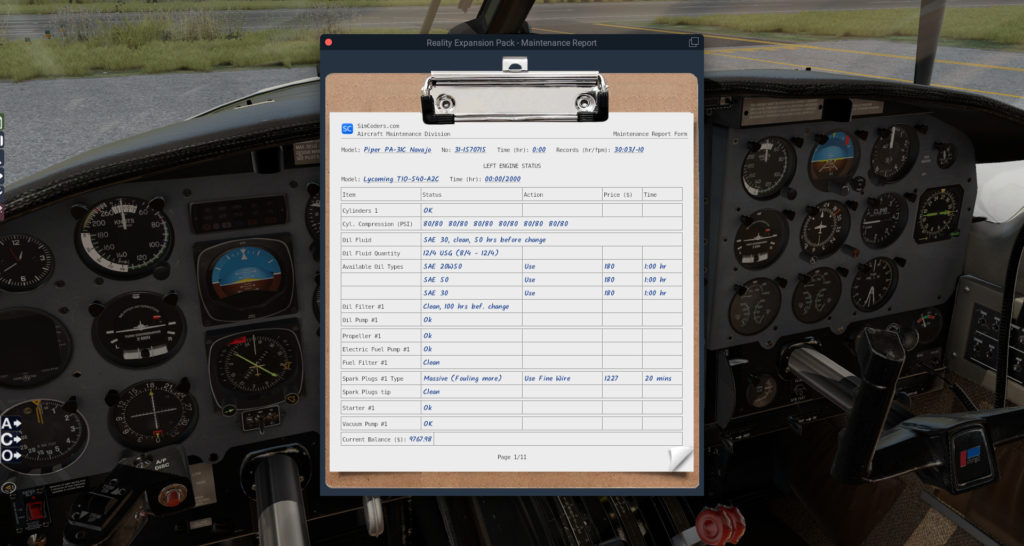Click the Lycoming TIO-540-A2C engine model
Viewport: 1024px width, 546px height.
[401, 179]
